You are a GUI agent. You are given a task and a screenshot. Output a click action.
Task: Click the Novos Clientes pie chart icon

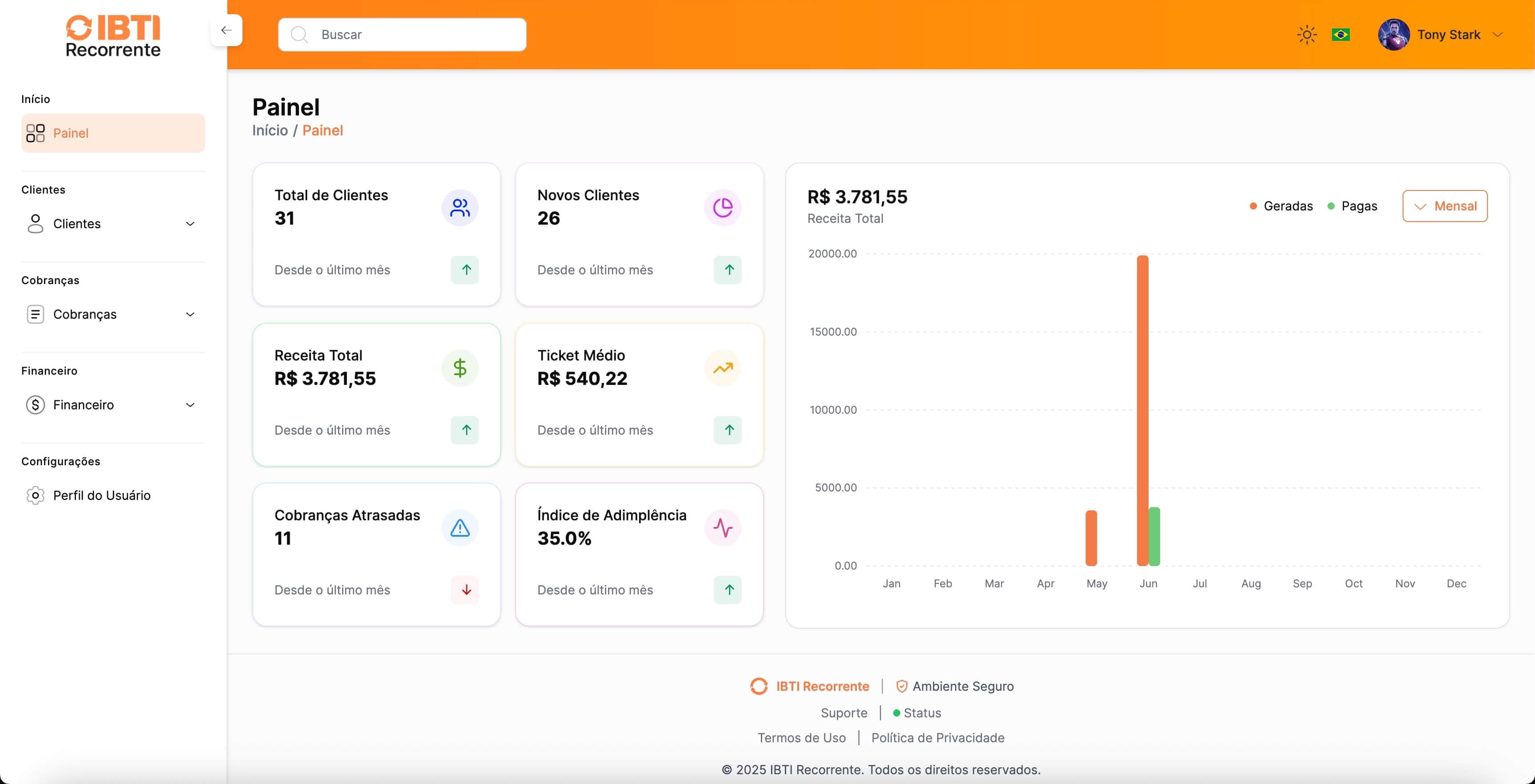722,207
